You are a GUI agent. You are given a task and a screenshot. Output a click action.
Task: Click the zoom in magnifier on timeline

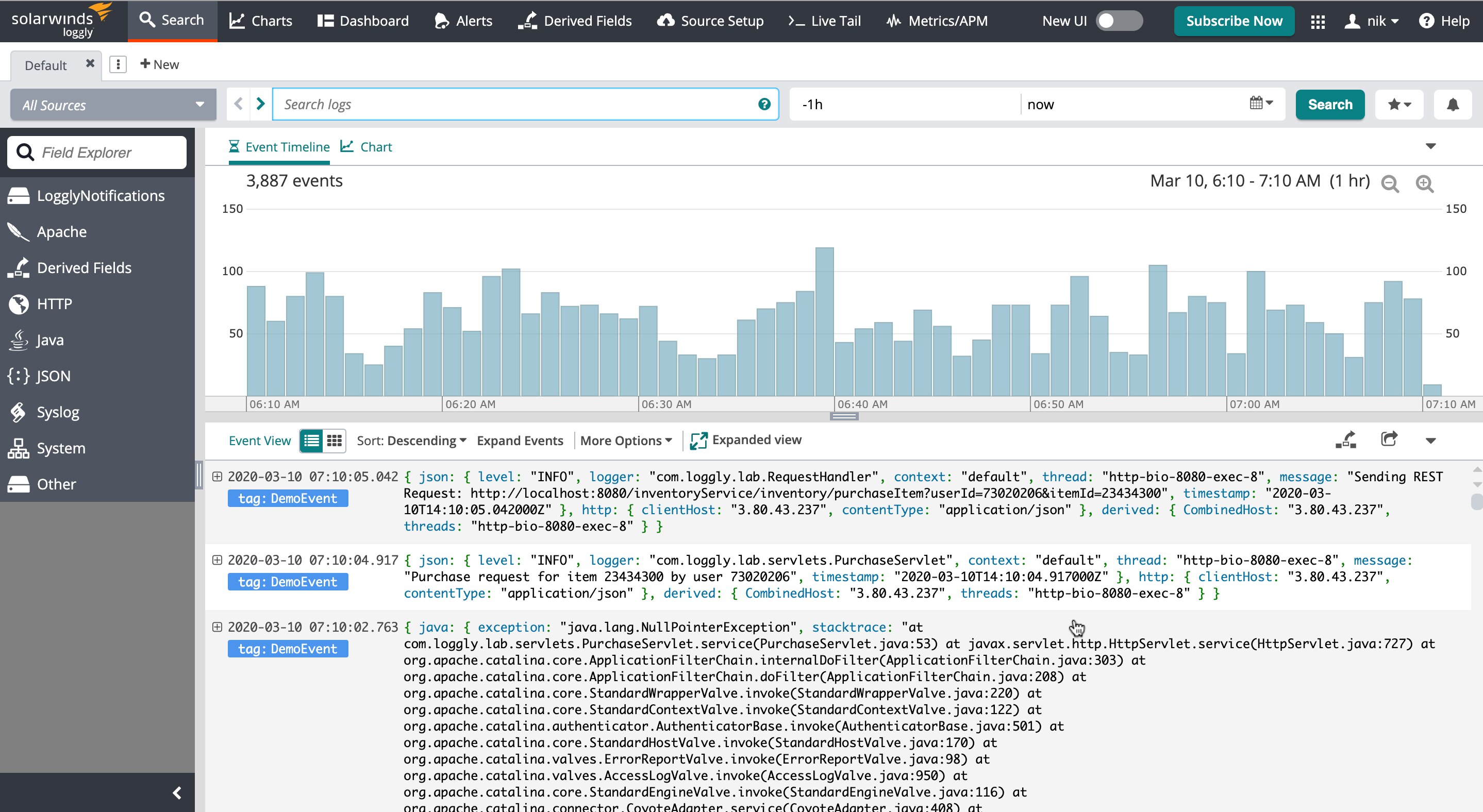(1424, 183)
